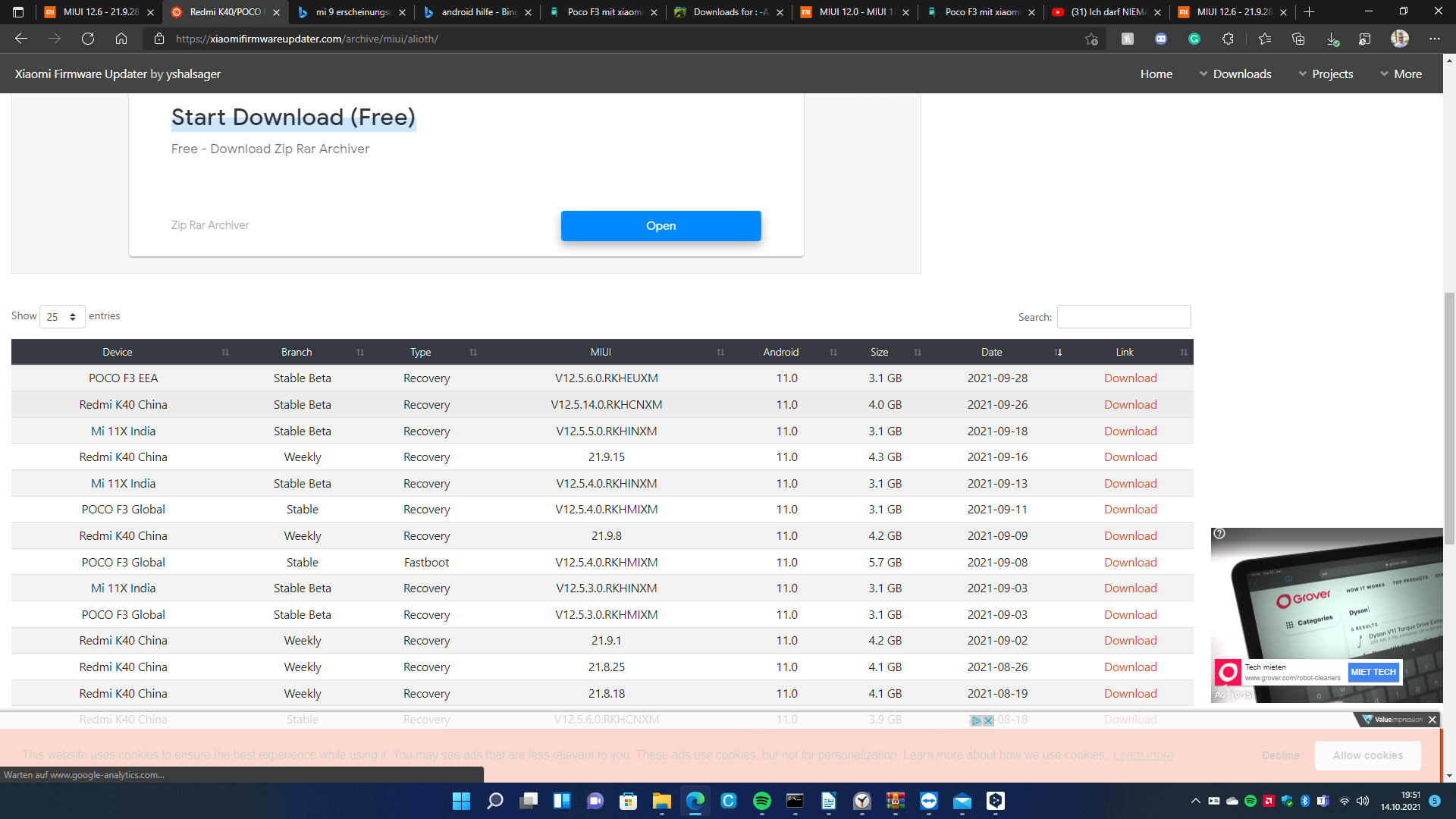Open the volume tray icon
The height and width of the screenshot is (819, 1456).
[1362, 801]
